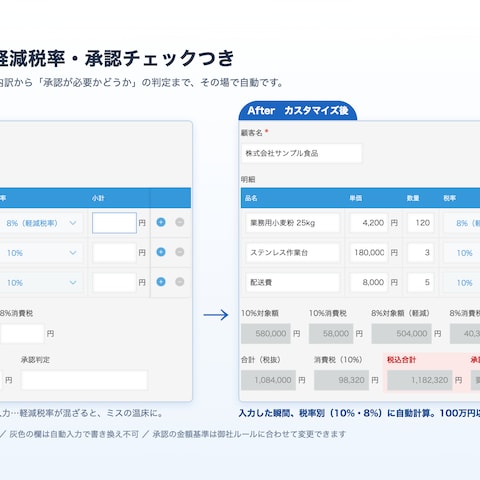Click the 品名 column header
Screen dimensions: 480x480
251,198
